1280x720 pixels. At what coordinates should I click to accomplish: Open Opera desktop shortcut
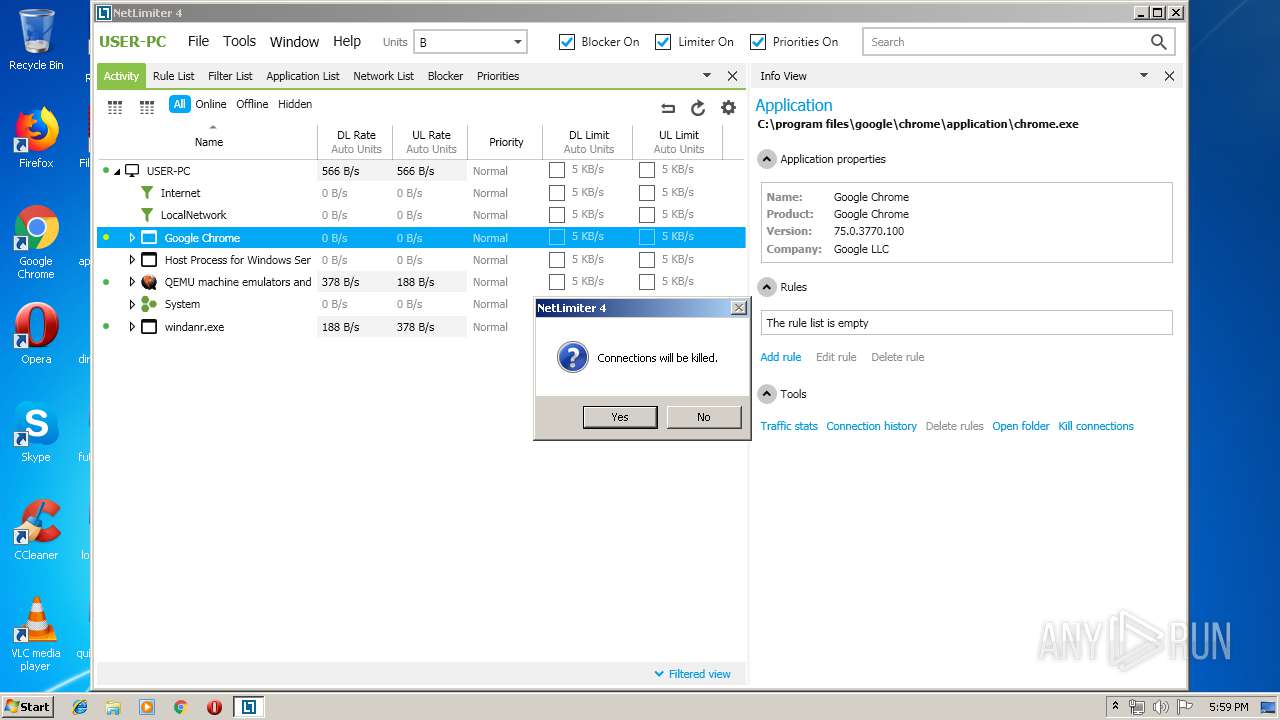point(36,333)
